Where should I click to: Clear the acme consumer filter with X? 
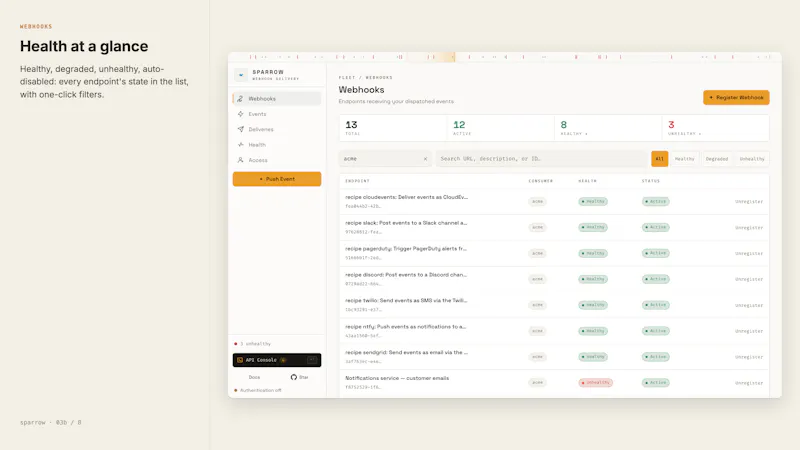pos(425,159)
